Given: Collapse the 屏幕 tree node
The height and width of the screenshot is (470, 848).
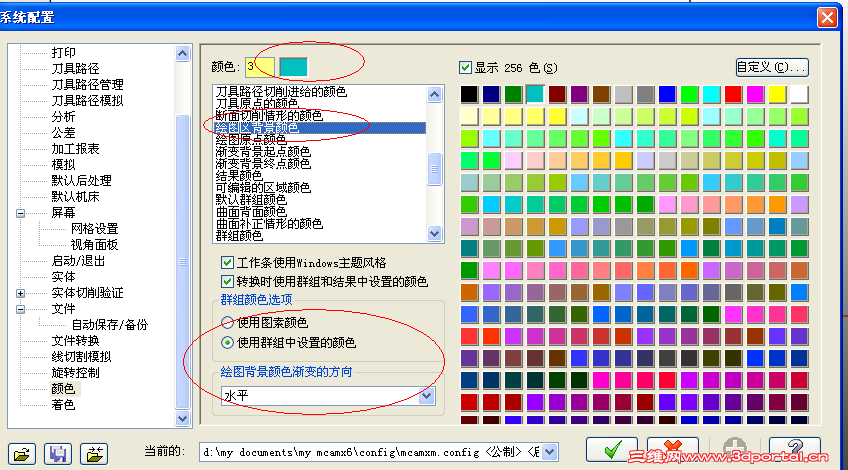Looking at the screenshot, I should pos(21,213).
